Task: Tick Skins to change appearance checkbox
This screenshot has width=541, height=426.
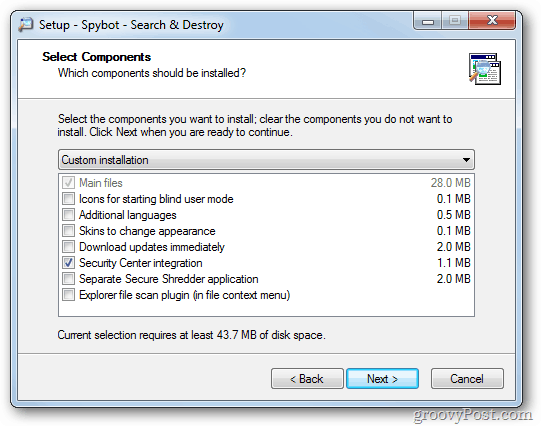Action: tap(68, 230)
